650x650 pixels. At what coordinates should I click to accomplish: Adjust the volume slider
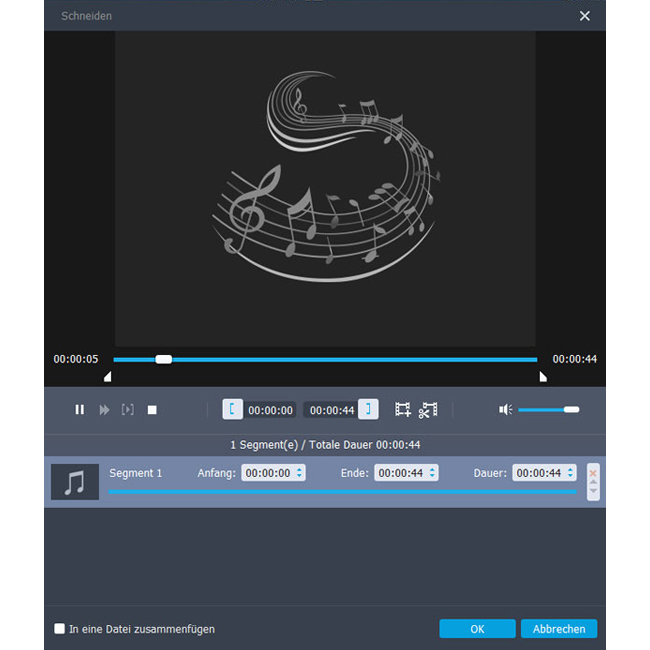571,409
